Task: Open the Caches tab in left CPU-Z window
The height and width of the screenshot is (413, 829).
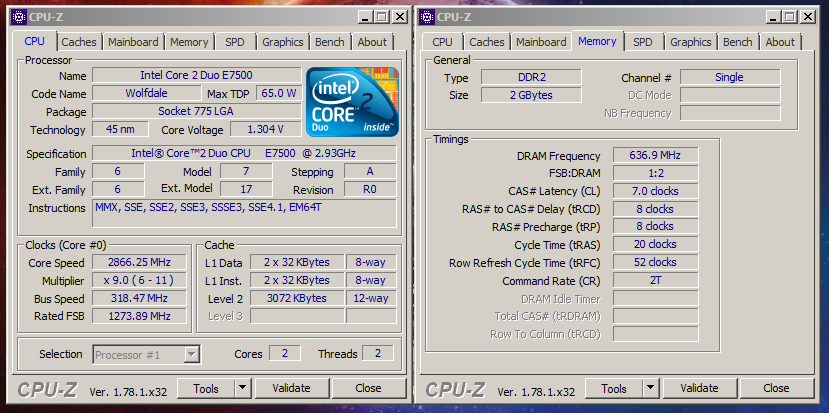Action: click(x=79, y=42)
